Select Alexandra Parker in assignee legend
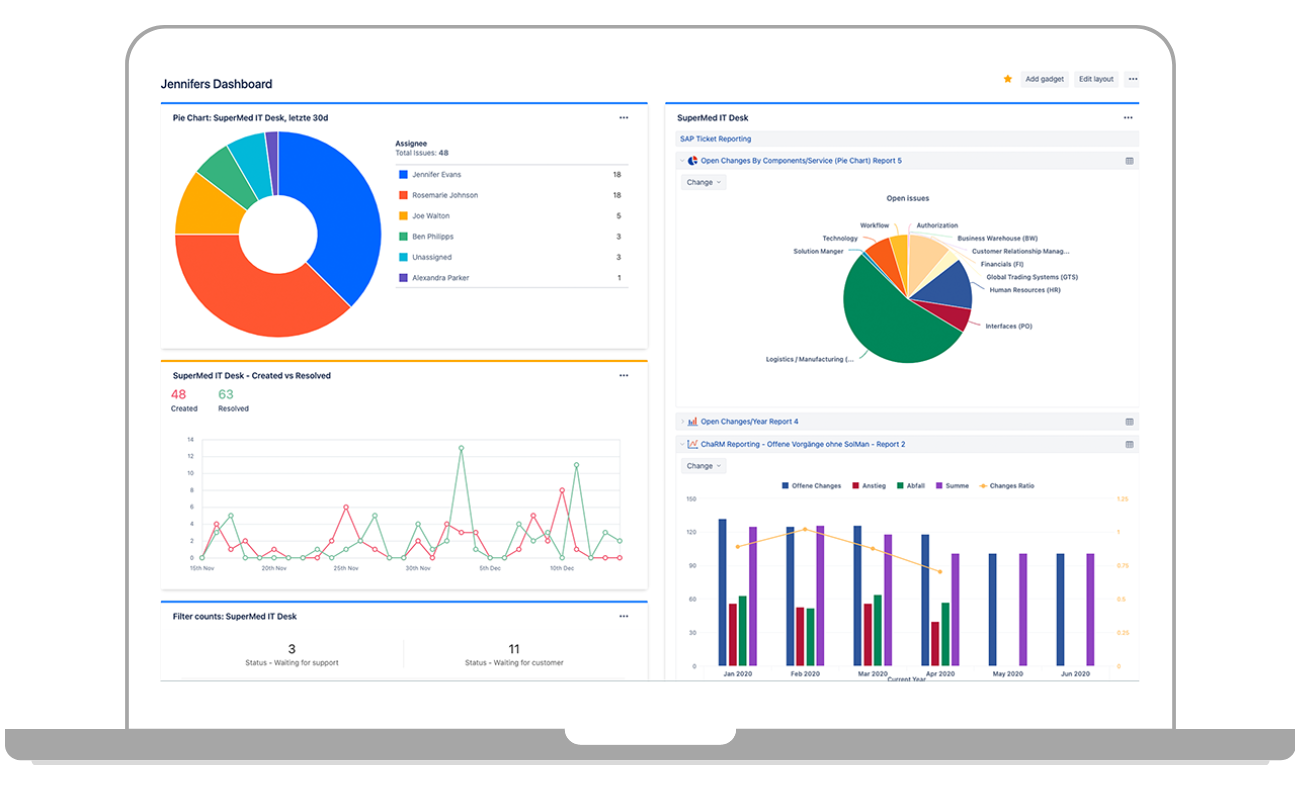 coord(441,278)
